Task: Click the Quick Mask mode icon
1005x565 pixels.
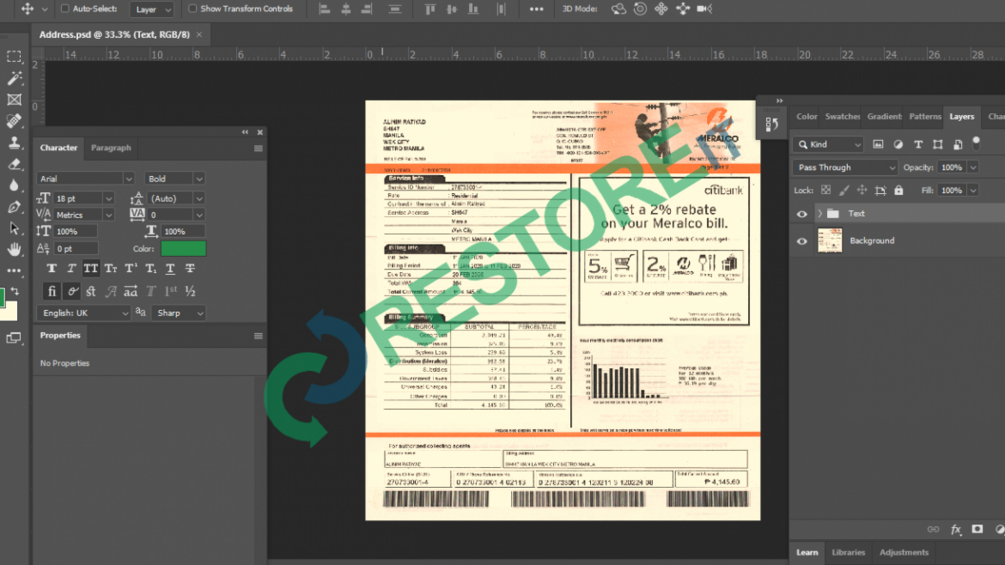Action: click(13, 338)
